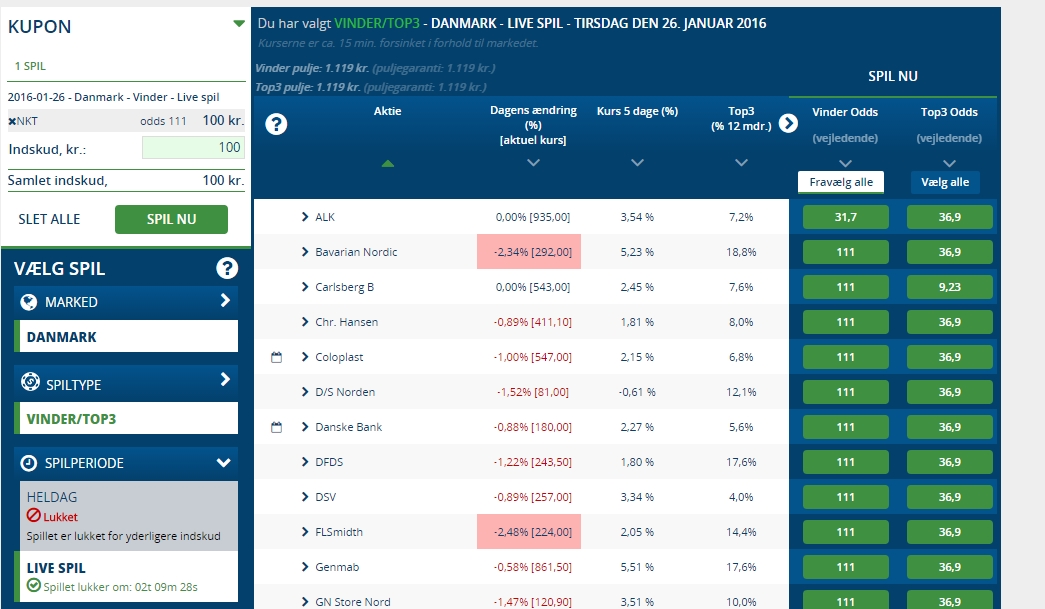This screenshot has height=609, width=1045.
Task: Expand the SPILTYPE section arrow
Action: click(225, 380)
